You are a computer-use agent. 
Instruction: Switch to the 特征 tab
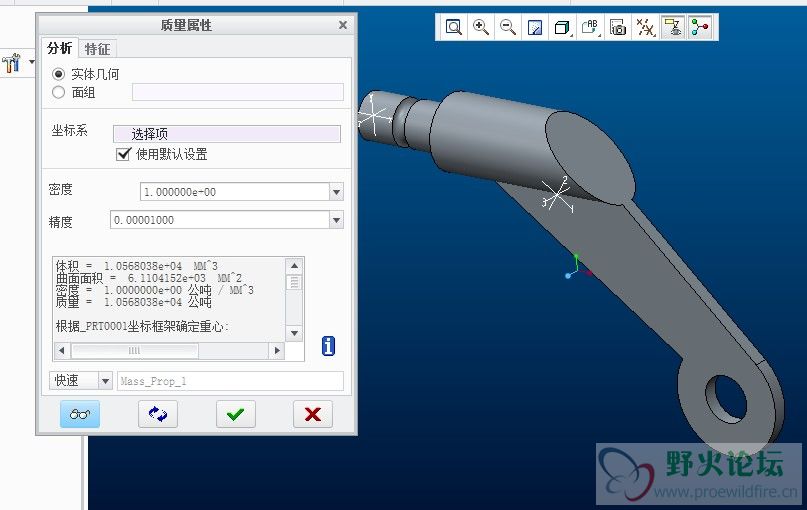pos(97,49)
